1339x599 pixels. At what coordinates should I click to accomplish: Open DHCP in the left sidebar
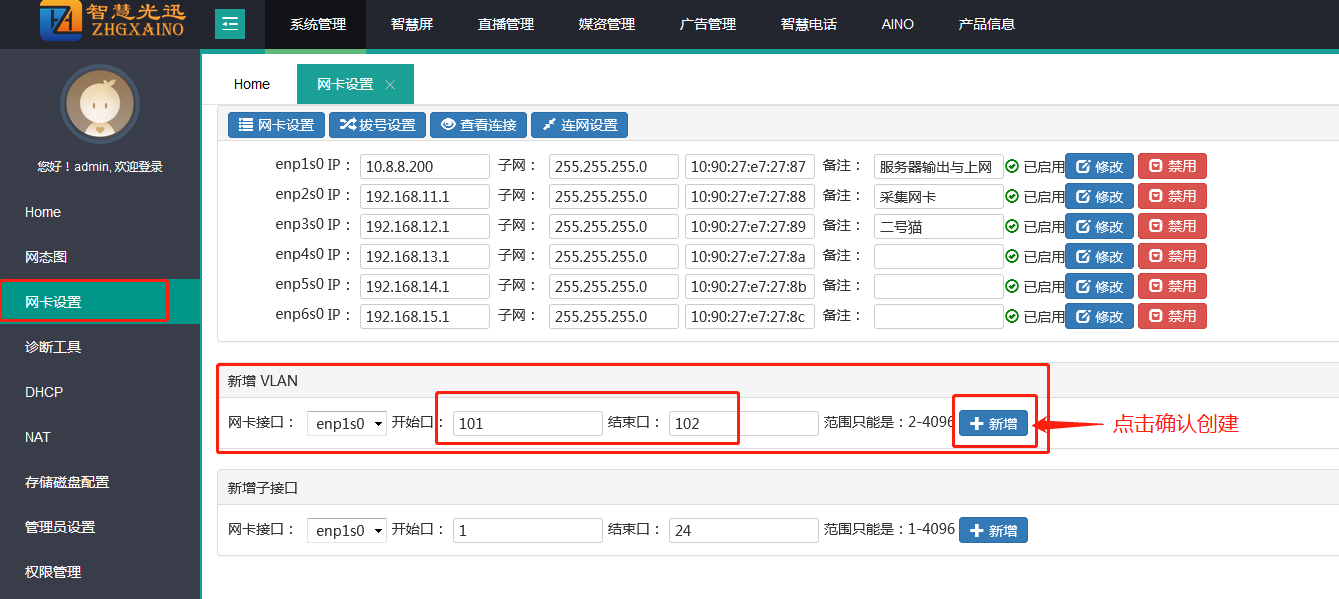click(44, 392)
